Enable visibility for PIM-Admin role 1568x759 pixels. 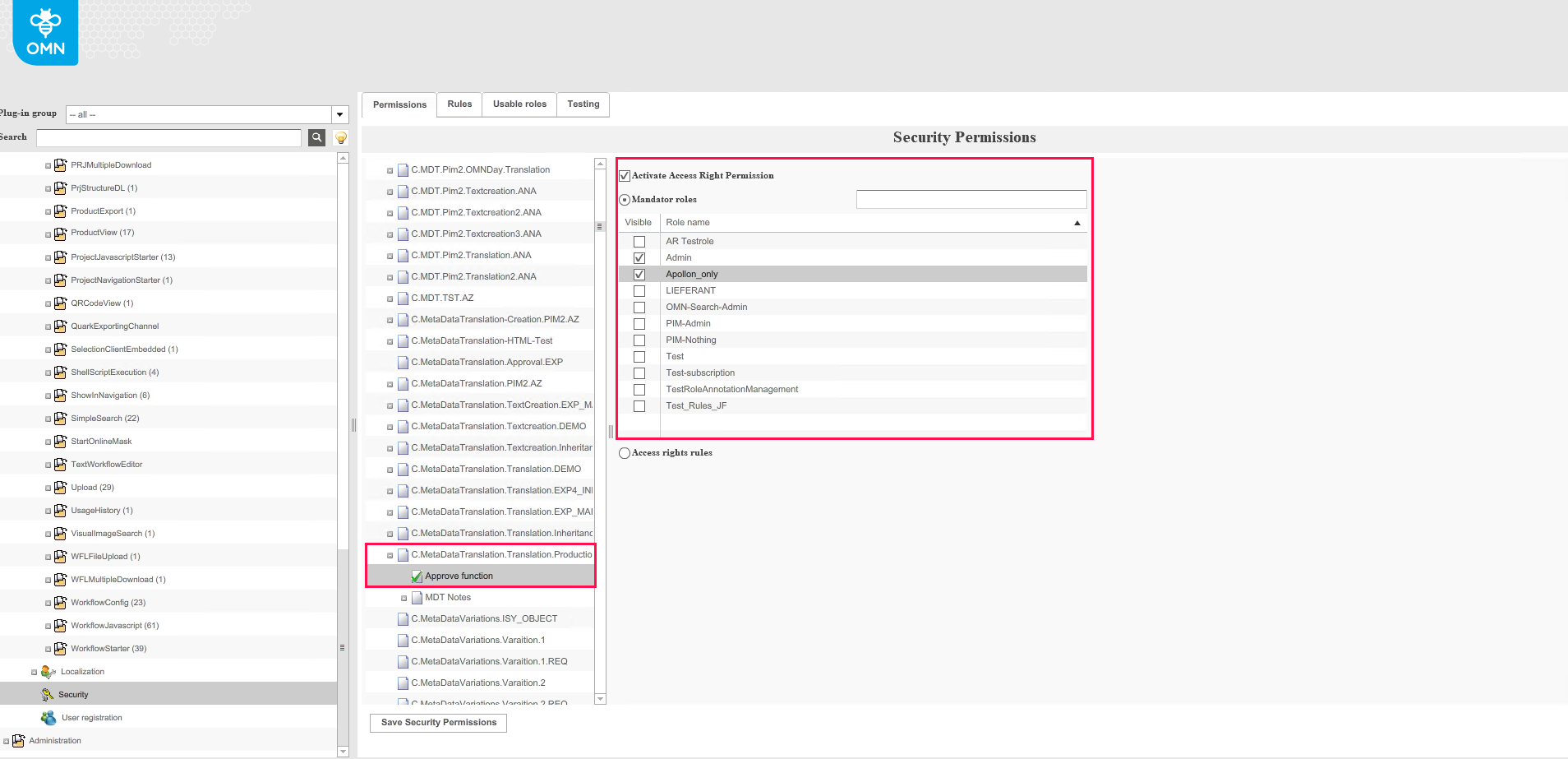point(639,324)
